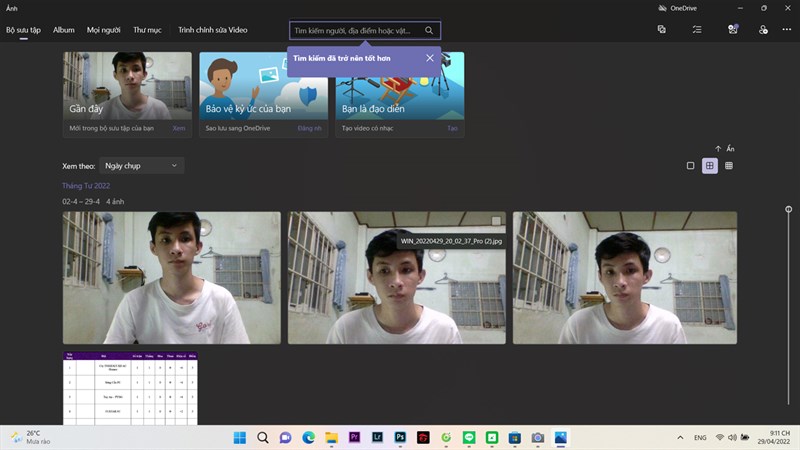Click the timeline scrollbar handle at right

coord(789,209)
